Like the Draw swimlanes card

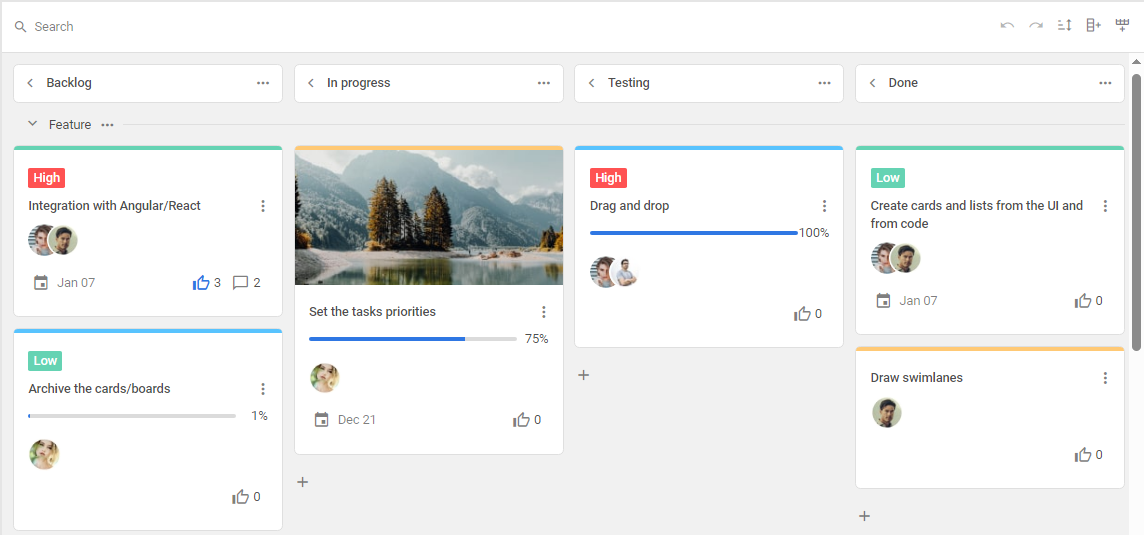[x=1083, y=455]
